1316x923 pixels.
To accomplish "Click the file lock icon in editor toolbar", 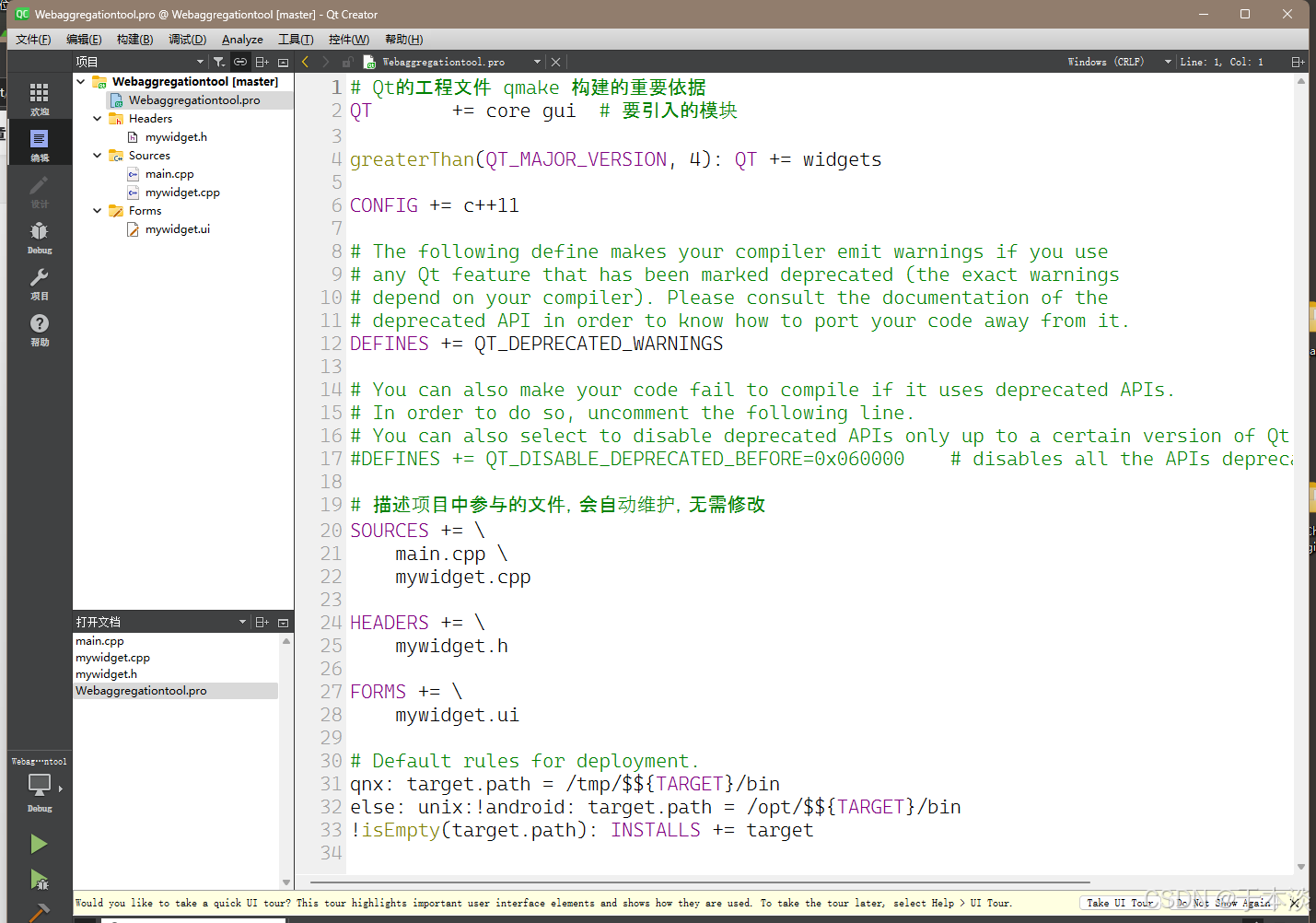I will point(347,62).
